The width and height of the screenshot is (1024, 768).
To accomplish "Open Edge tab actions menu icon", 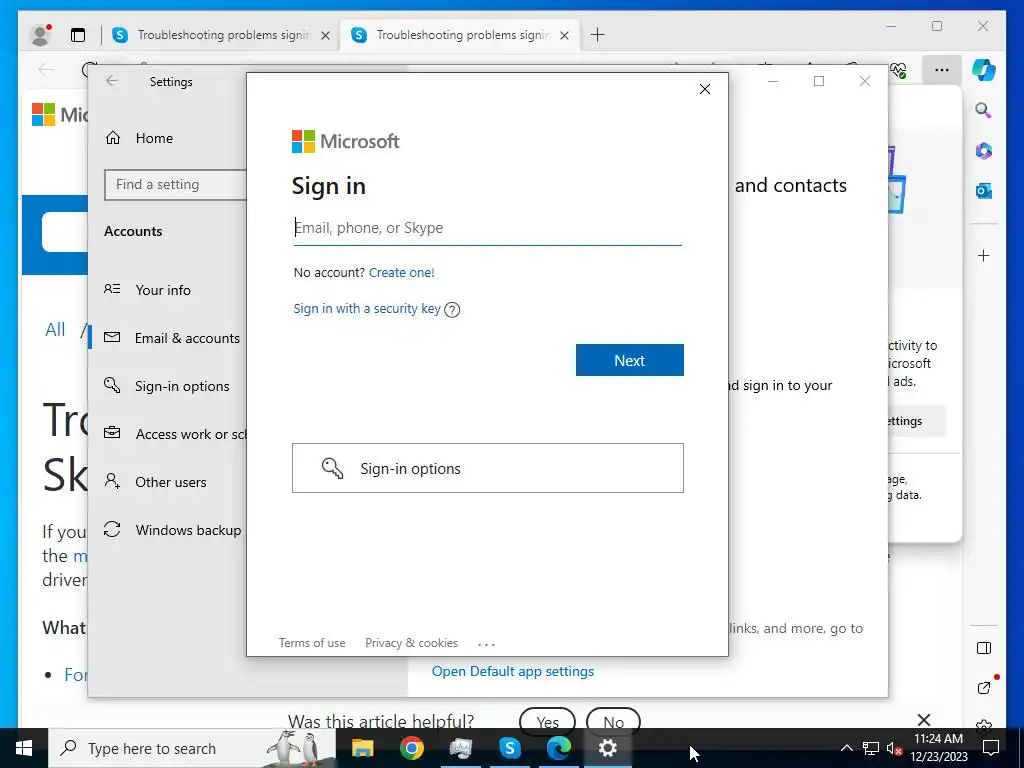I will click(x=78, y=35).
